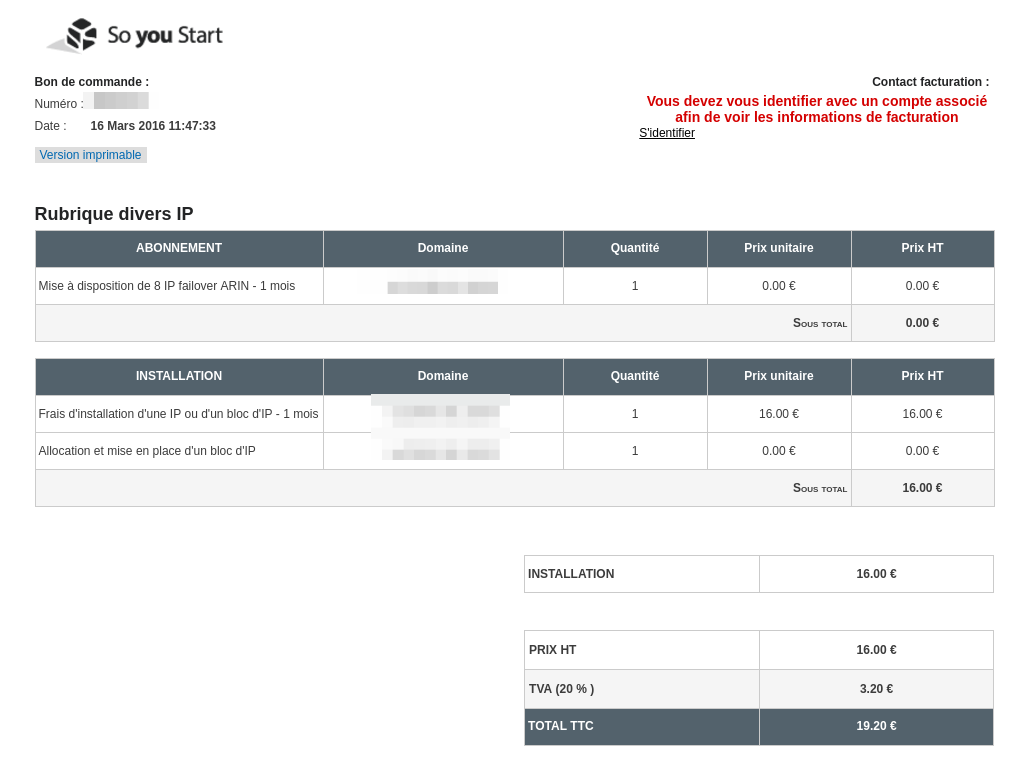Select the PRIX HT summary row label
The image size is (1016, 758).
[552, 650]
